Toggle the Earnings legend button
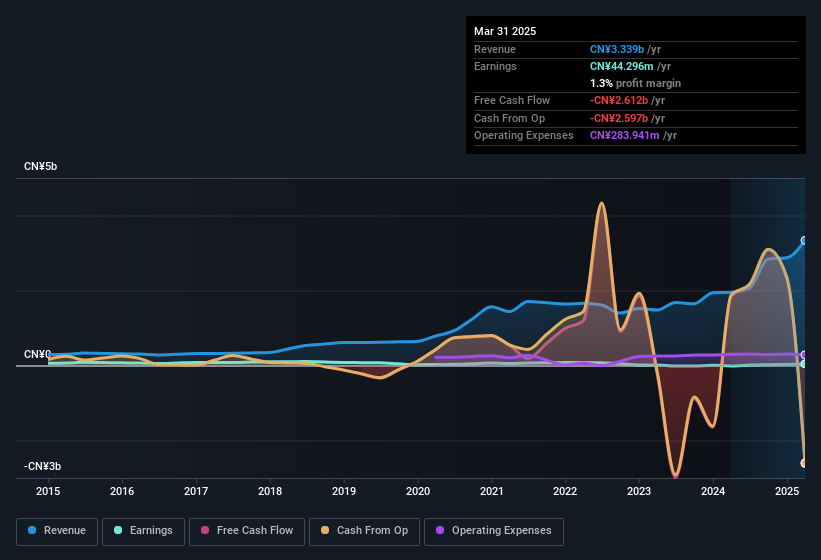Screen dimensions: 821x560 tap(143, 531)
